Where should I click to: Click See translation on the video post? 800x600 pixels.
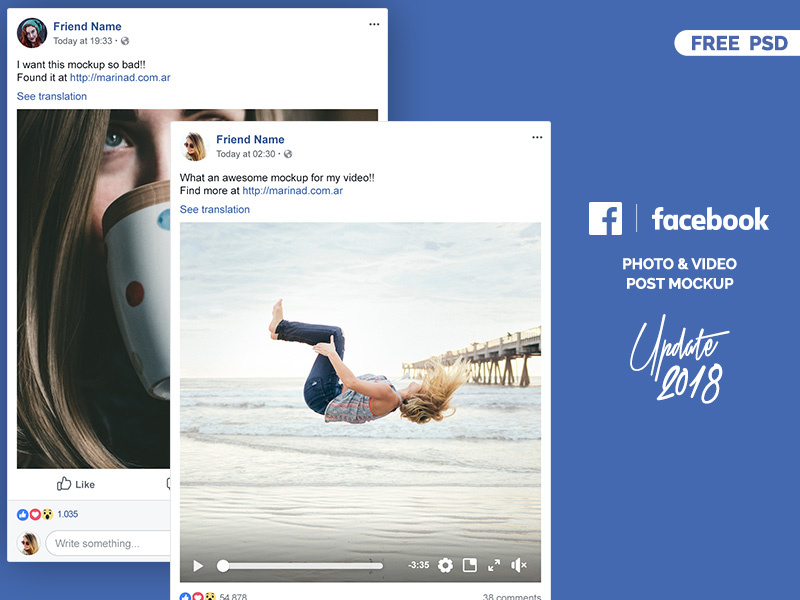[x=215, y=209]
